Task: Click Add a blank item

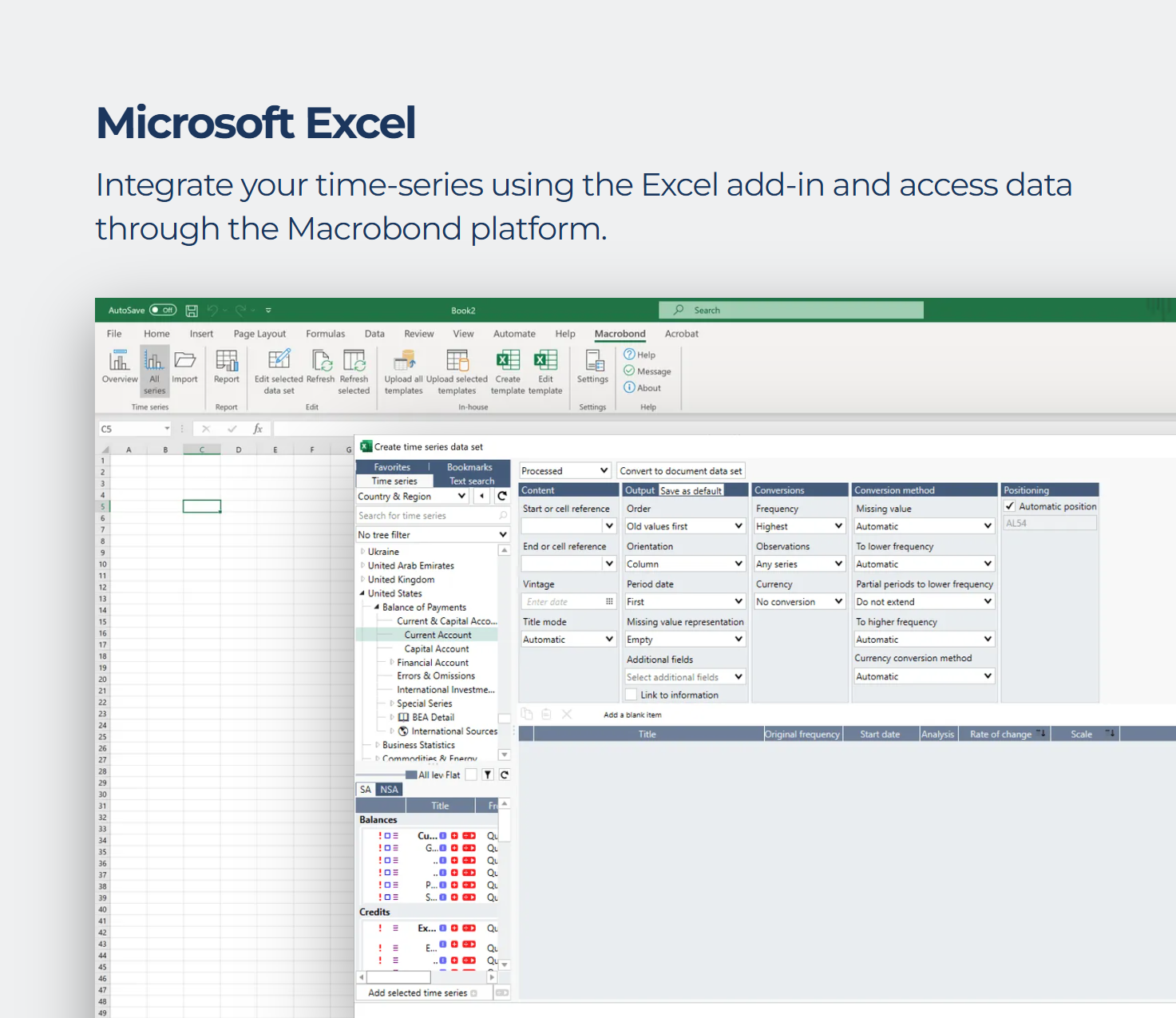Action: click(x=632, y=715)
